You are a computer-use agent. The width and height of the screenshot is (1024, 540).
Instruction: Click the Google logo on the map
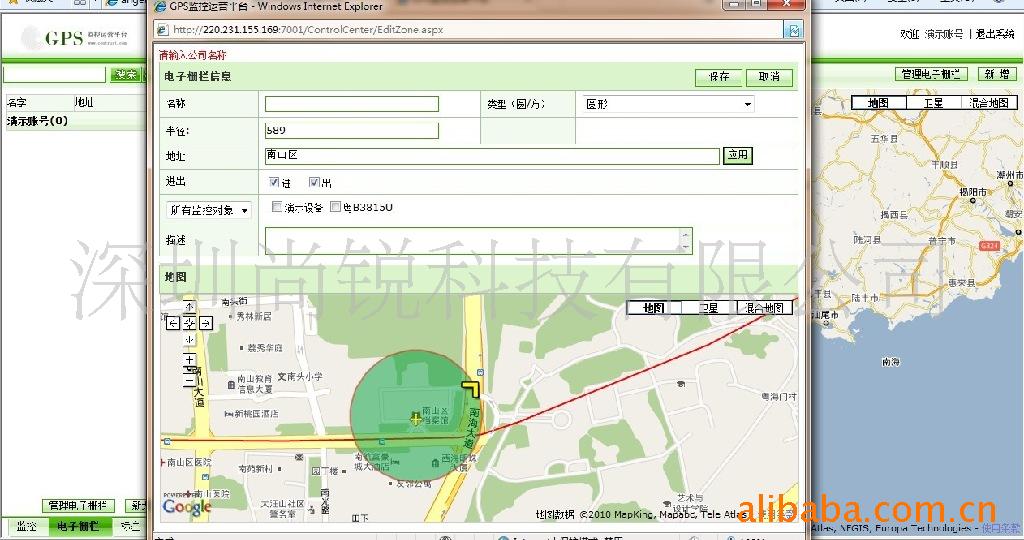pyautogui.click(x=187, y=507)
